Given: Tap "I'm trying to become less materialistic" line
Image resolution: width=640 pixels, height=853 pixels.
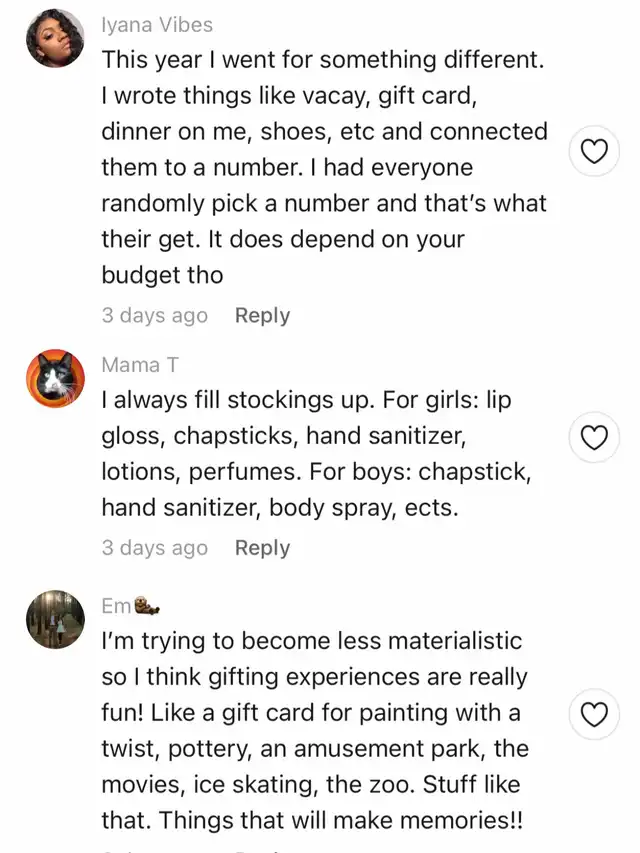Looking at the screenshot, I should pos(312,641).
